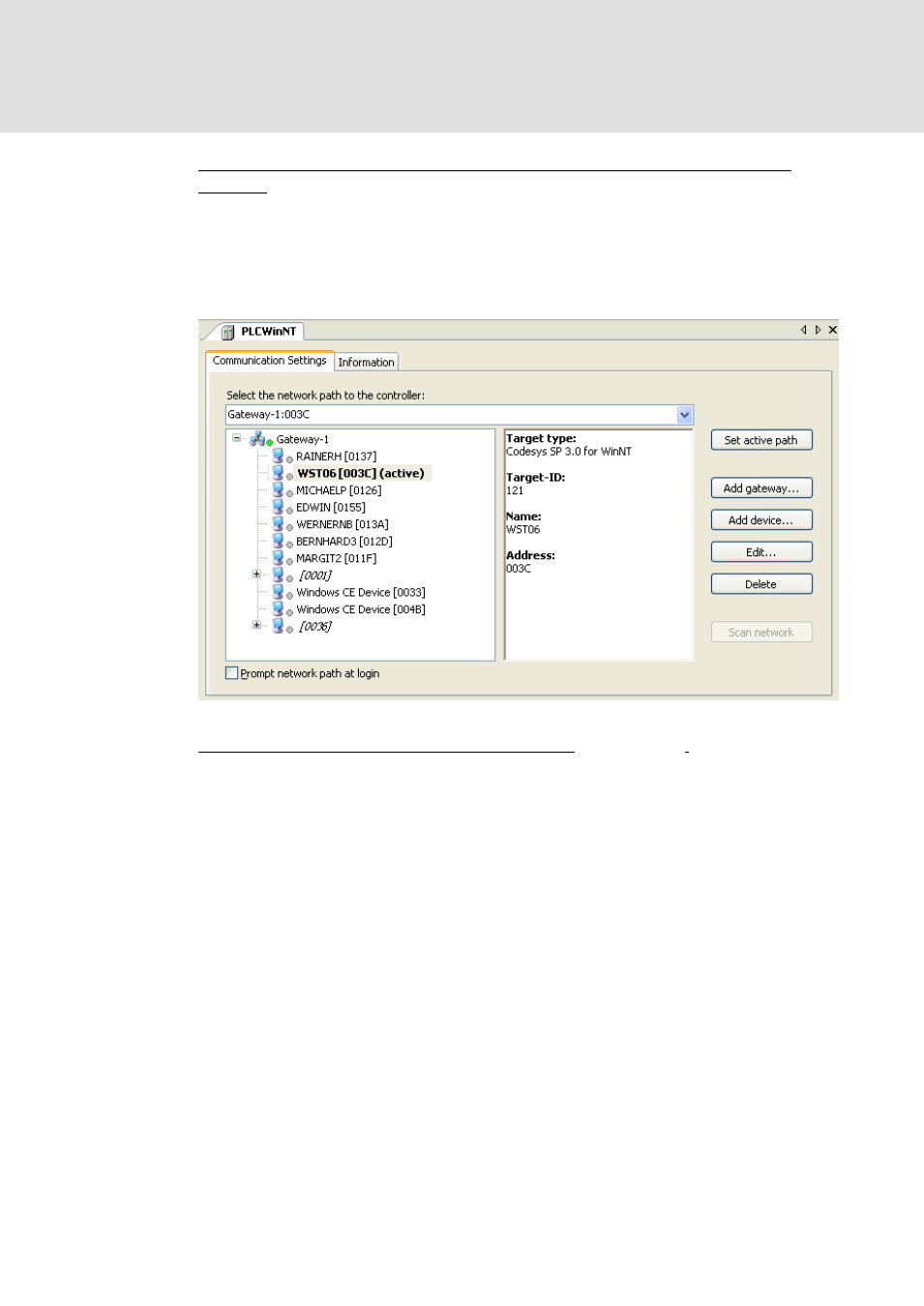Select WERNERNB [013A] in the tree
The image size is (924, 1306).
pos(343,524)
